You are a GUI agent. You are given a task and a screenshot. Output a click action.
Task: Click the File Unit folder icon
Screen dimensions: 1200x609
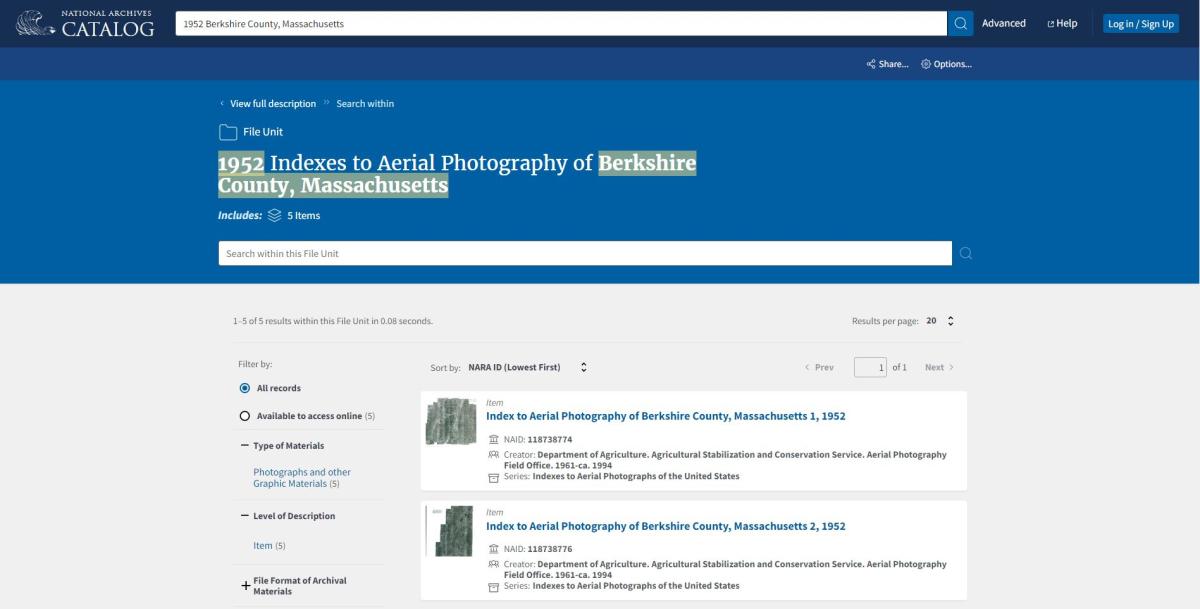pyautogui.click(x=228, y=132)
